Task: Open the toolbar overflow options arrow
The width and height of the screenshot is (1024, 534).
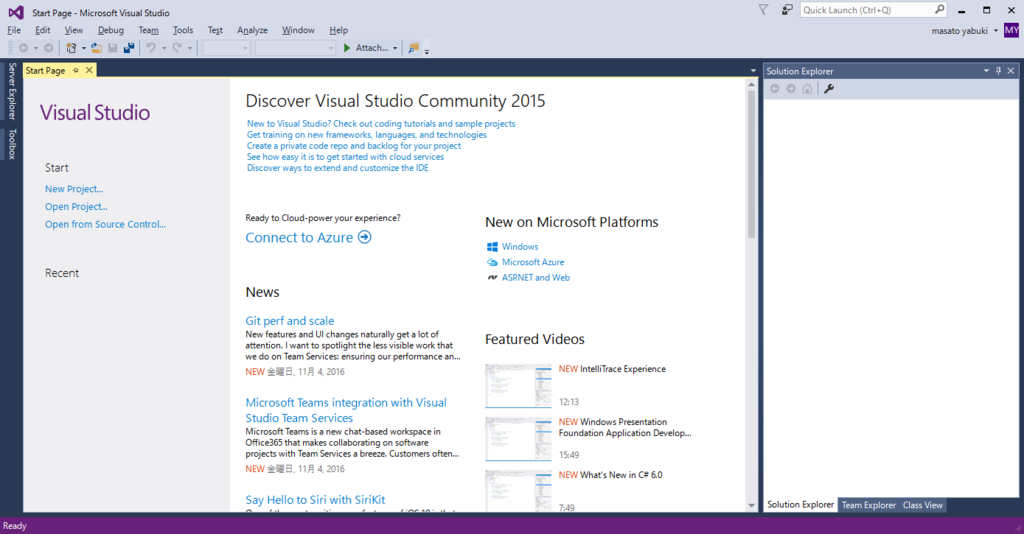Action: [427, 50]
